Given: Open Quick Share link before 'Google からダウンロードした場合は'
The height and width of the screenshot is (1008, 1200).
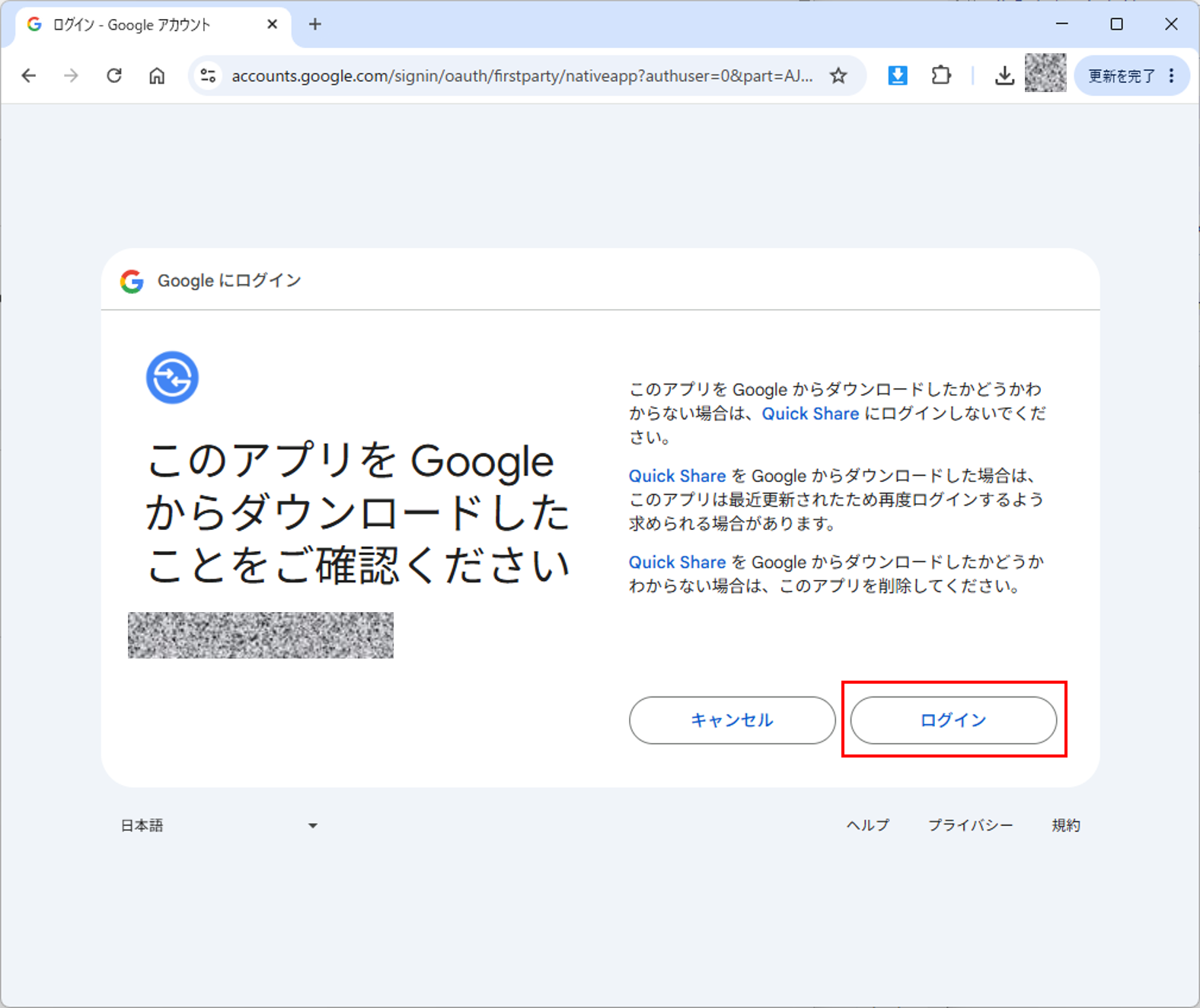Looking at the screenshot, I should [677, 476].
